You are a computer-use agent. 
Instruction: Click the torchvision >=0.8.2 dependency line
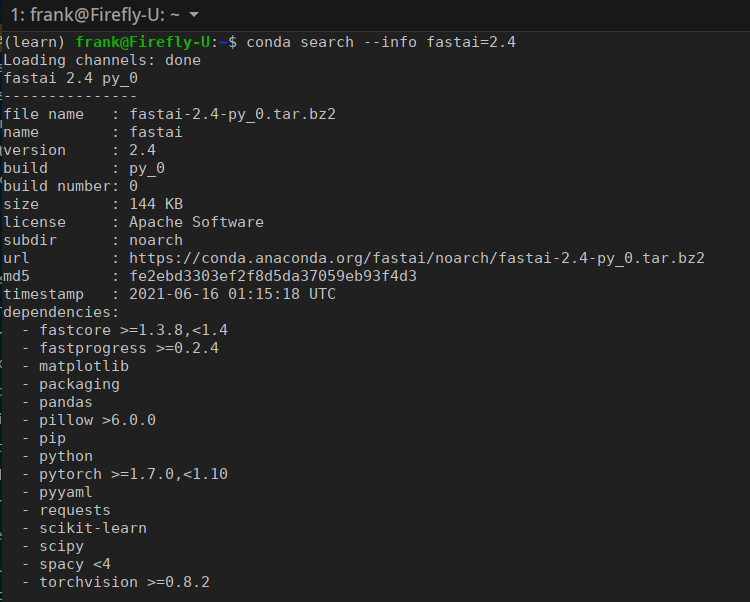coord(124,582)
